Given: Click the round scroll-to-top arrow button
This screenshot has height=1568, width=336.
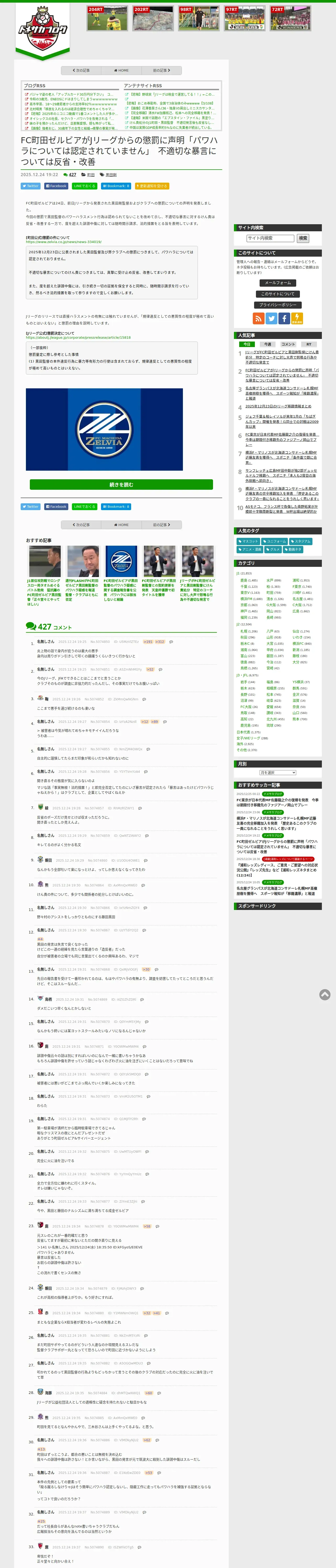Looking at the screenshot, I should coord(325,994).
